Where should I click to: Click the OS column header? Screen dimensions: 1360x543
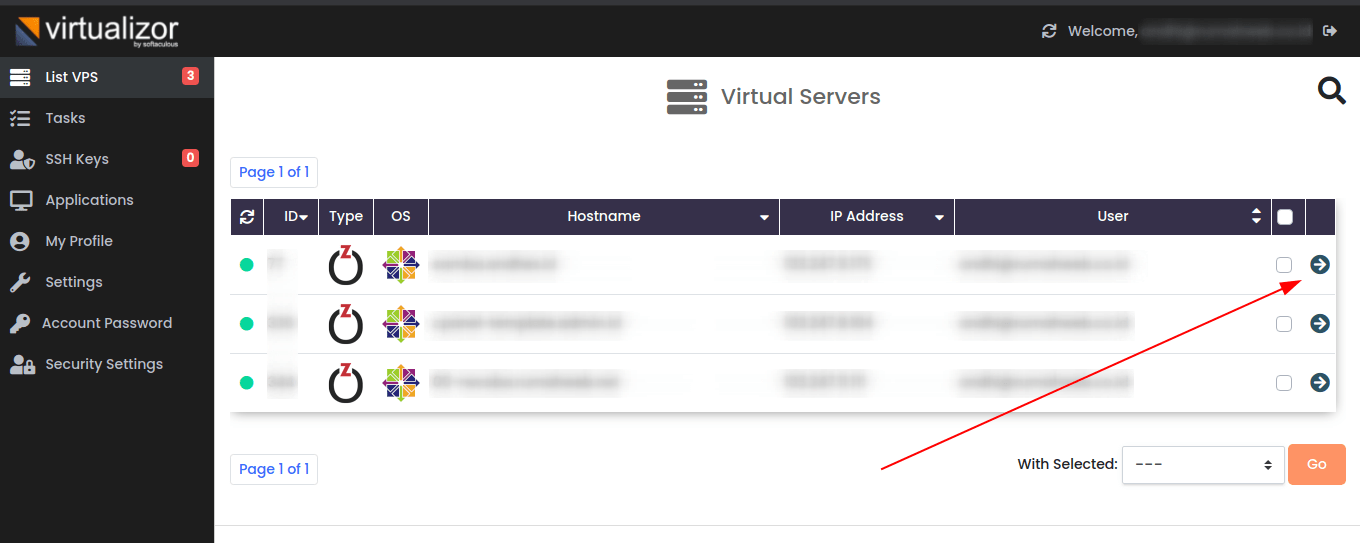pos(401,216)
